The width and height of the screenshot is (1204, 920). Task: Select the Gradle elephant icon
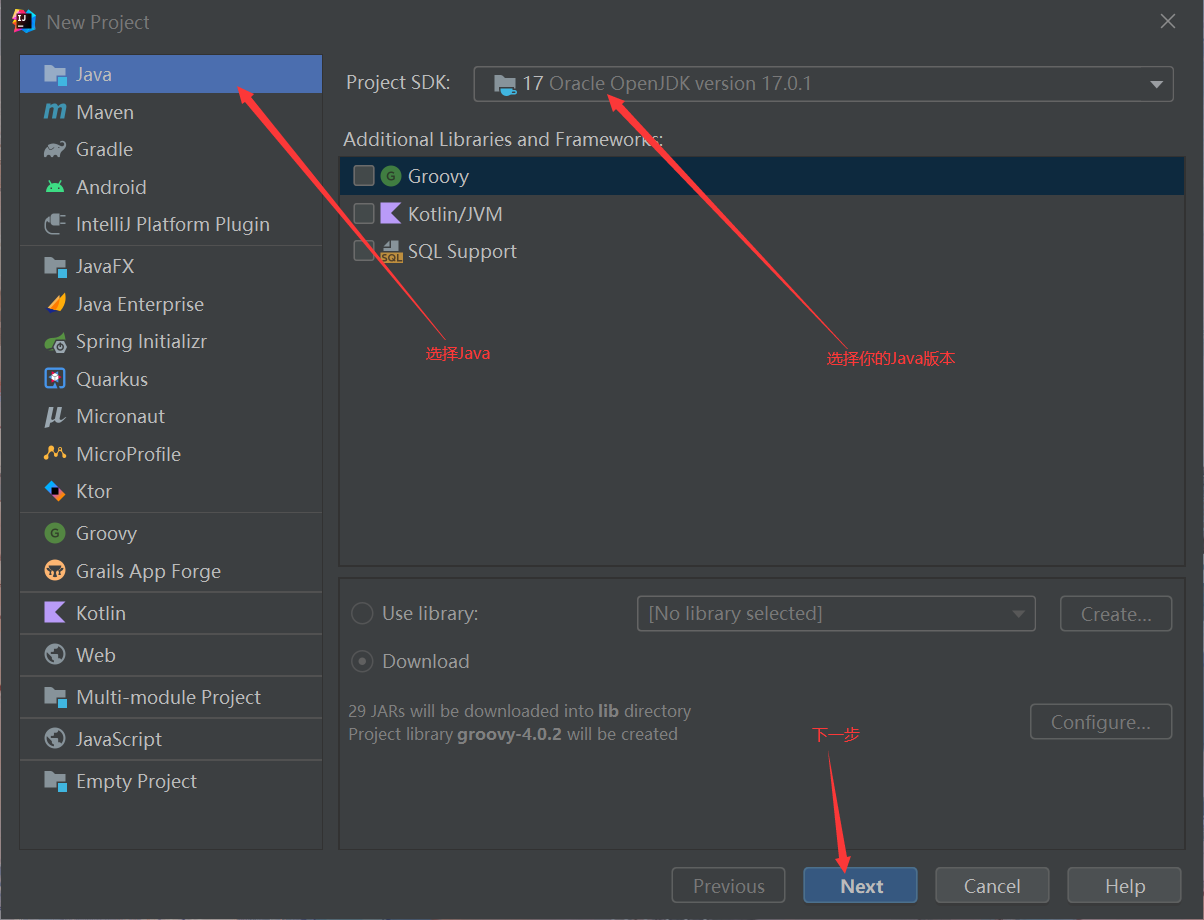55,150
